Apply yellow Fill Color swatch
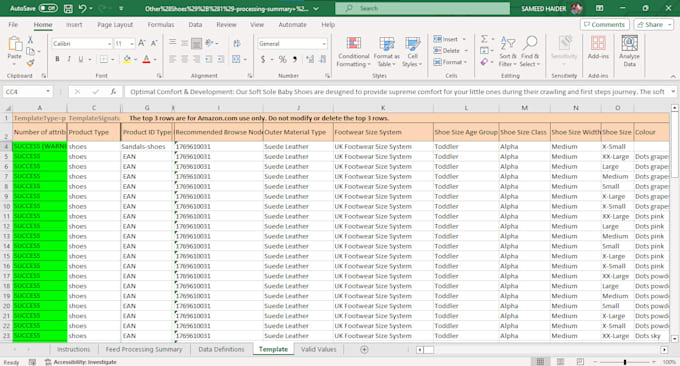680x366 pixels. 127,59
